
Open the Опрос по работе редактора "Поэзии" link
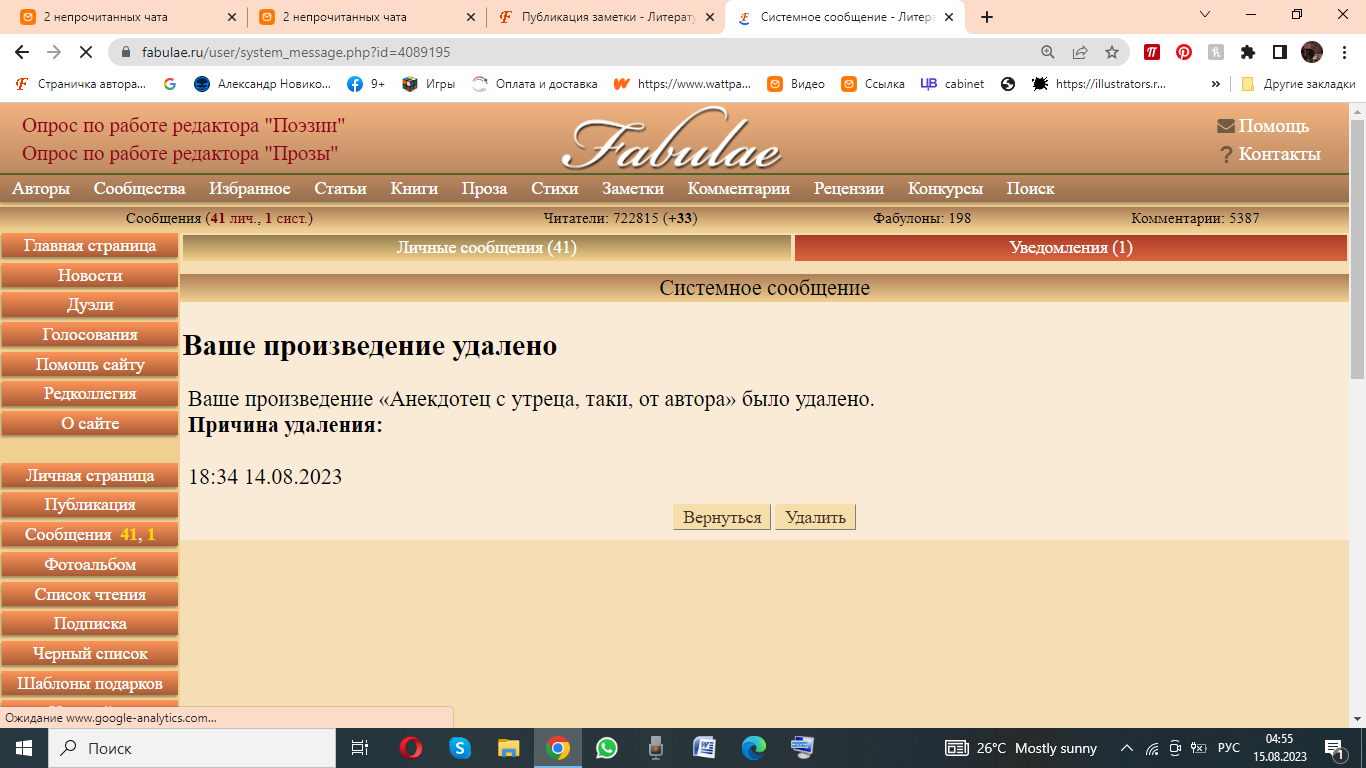pyautogui.click(x=184, y=125)
